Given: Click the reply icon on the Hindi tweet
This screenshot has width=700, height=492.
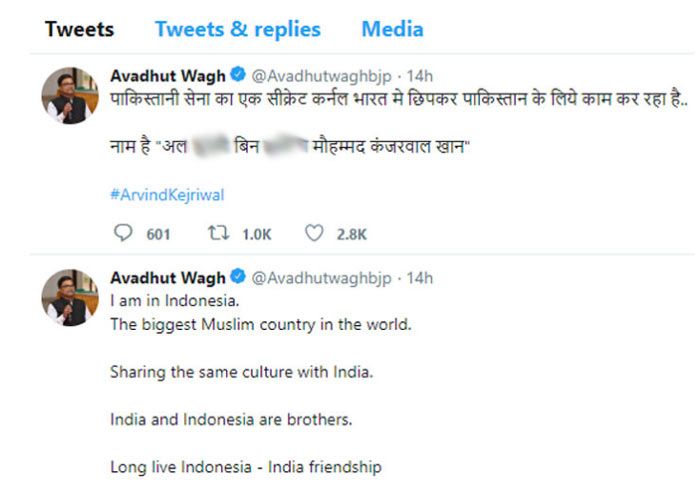Looking at the screenshot, I should pos(124,233).
